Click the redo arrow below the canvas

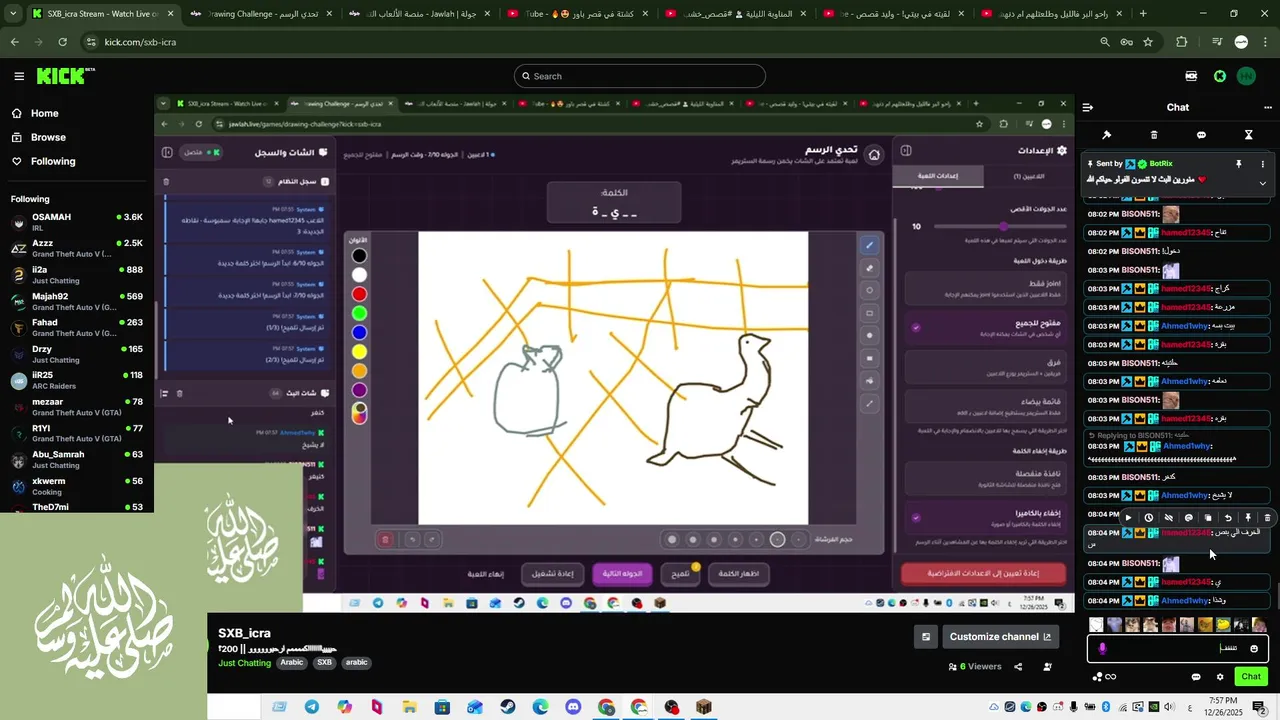[432, 540]
